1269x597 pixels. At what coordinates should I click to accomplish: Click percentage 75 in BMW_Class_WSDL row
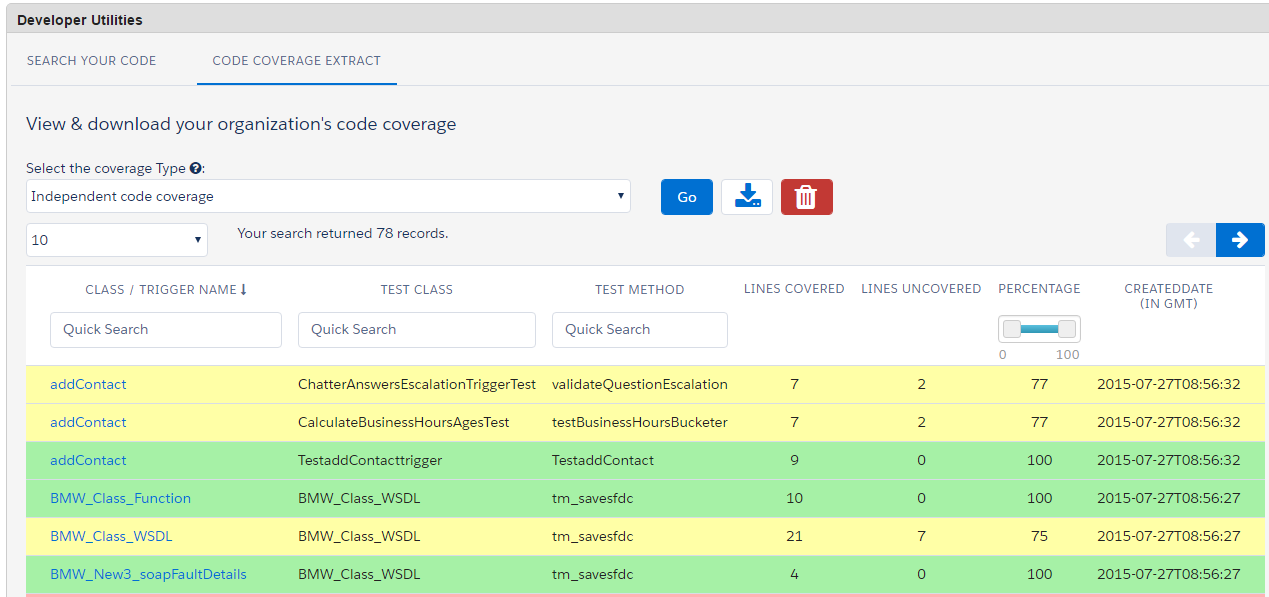pos(1039,536)
